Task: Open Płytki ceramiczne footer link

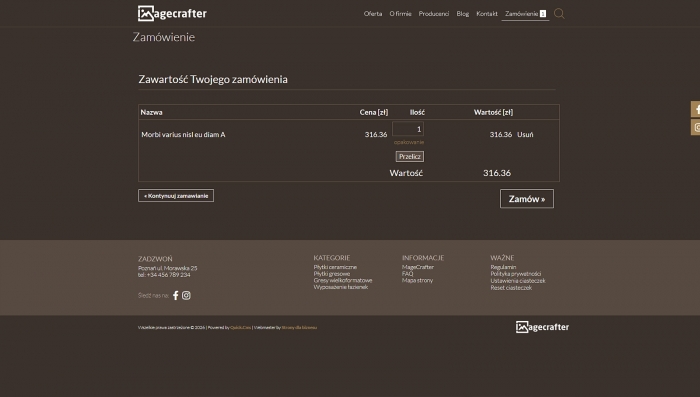Action: click(x=335, y=267)
